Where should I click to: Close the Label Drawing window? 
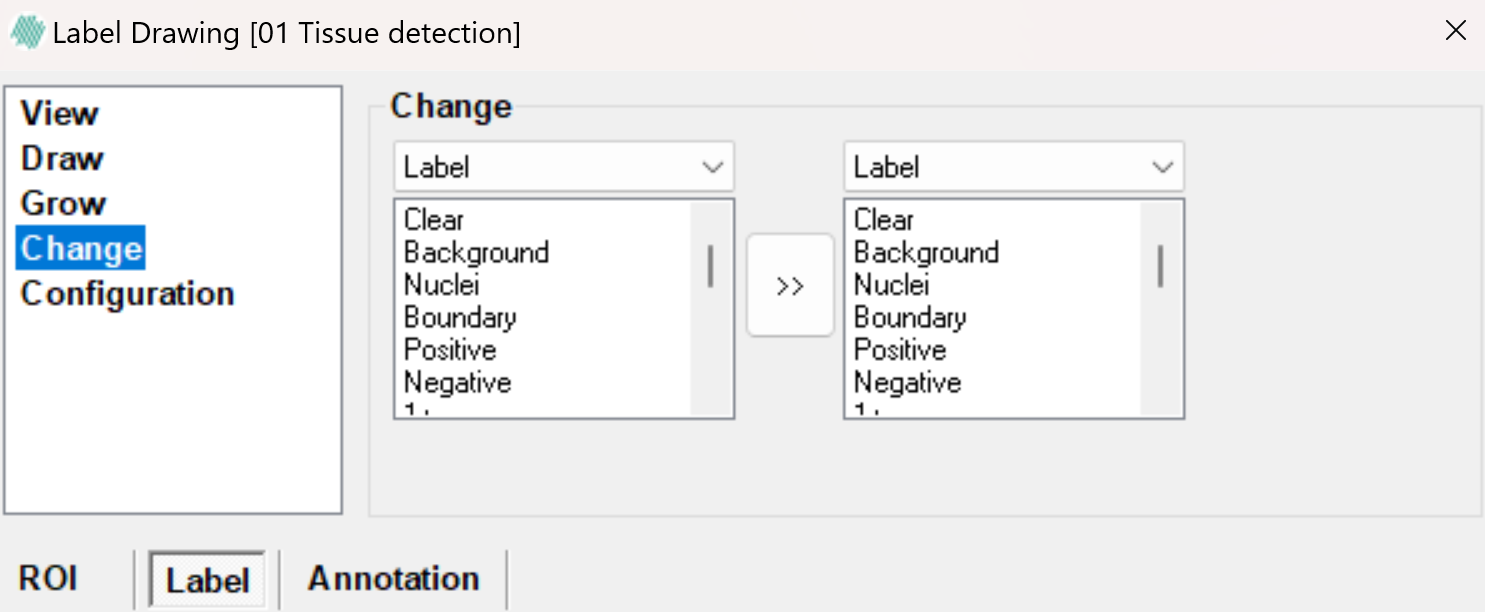coord(1456,31)
